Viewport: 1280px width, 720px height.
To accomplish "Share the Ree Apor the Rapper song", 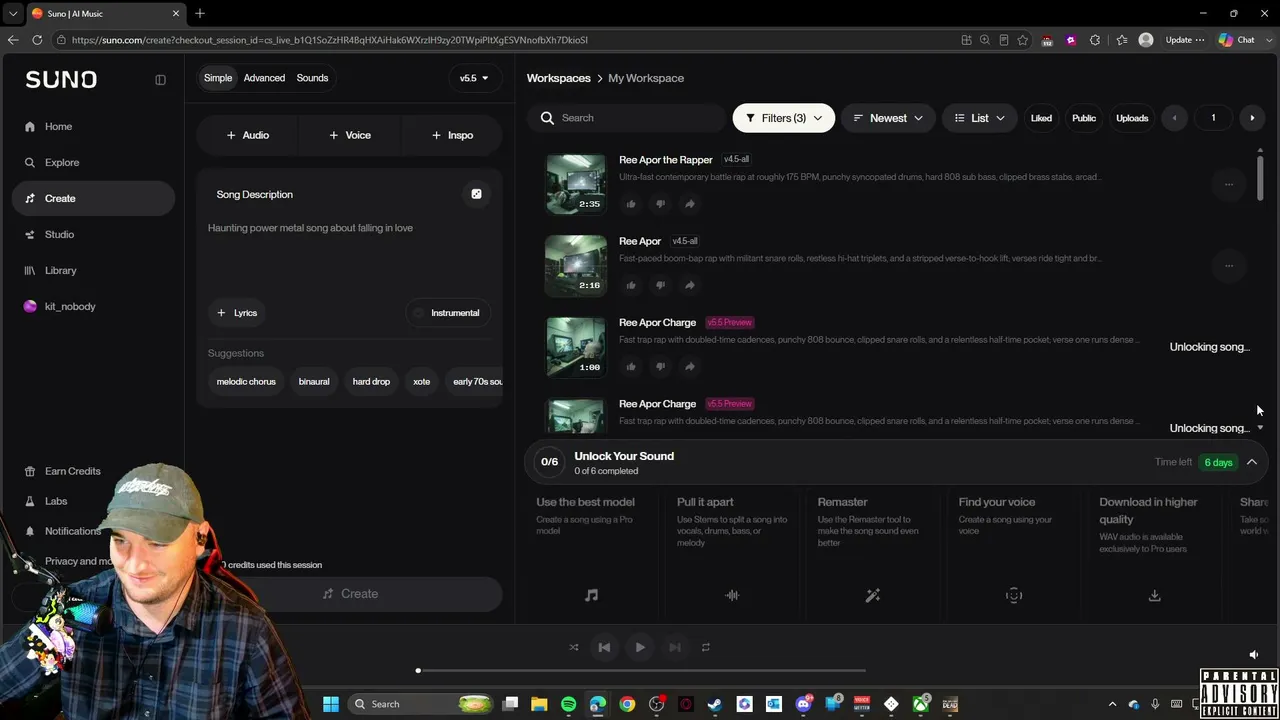I will (690, 204).
